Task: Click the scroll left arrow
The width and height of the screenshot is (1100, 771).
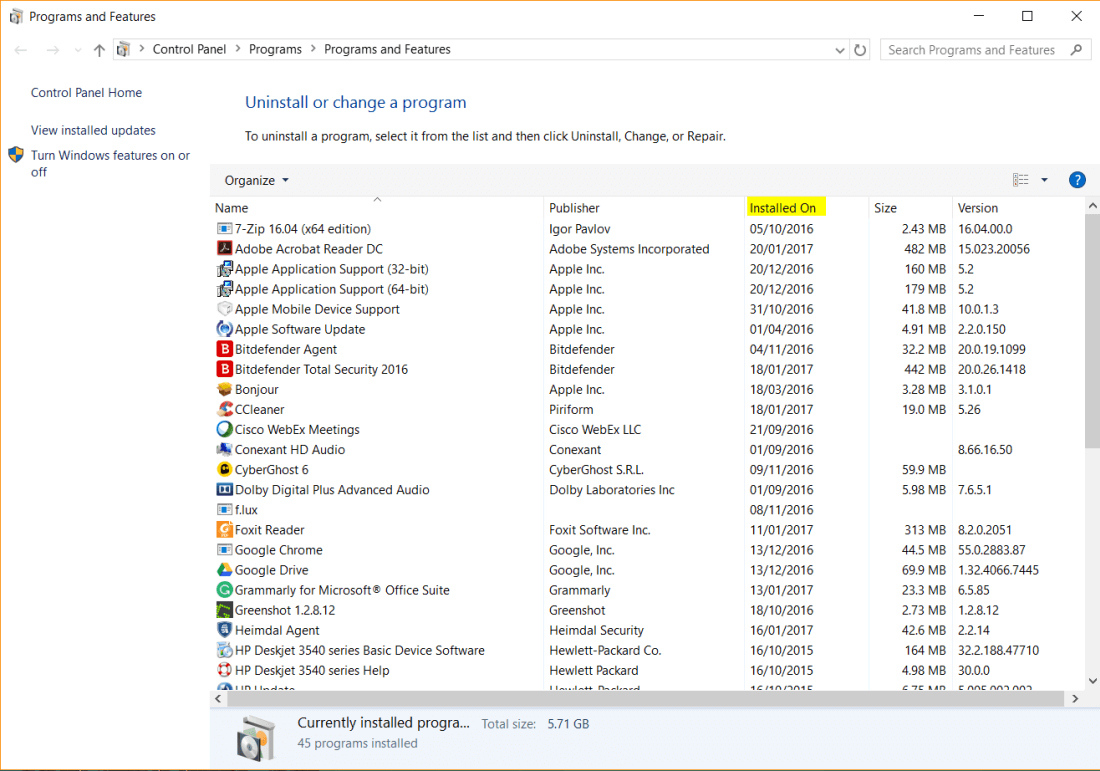Action: 218,699
